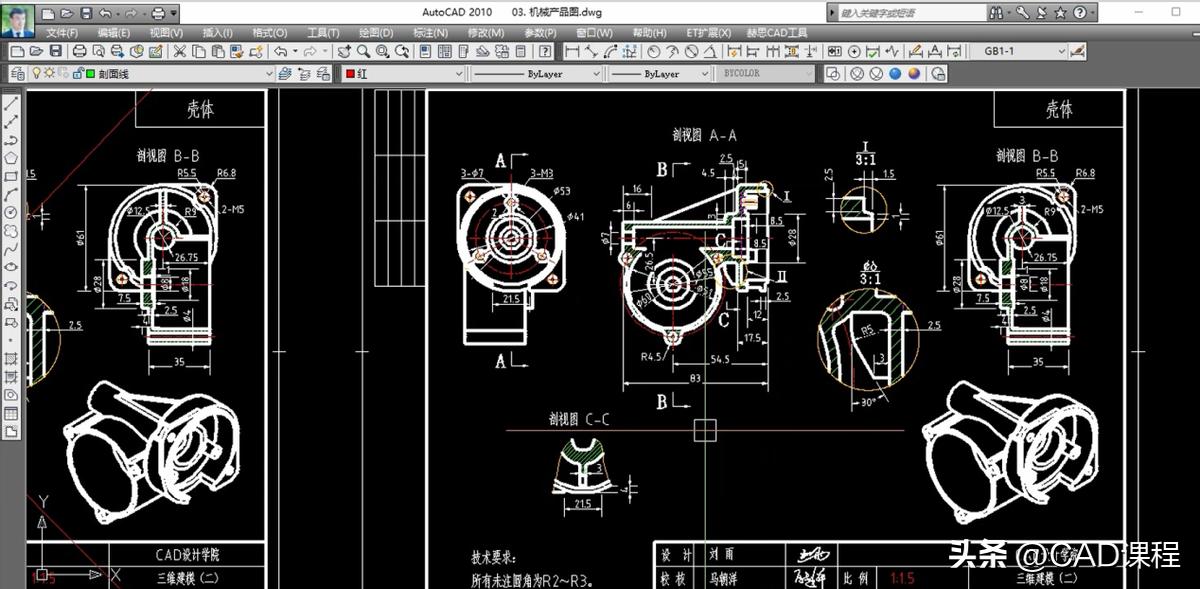Open the ET扩展(X) menu
Viewport: 1200px width, 589px height.
708,32
